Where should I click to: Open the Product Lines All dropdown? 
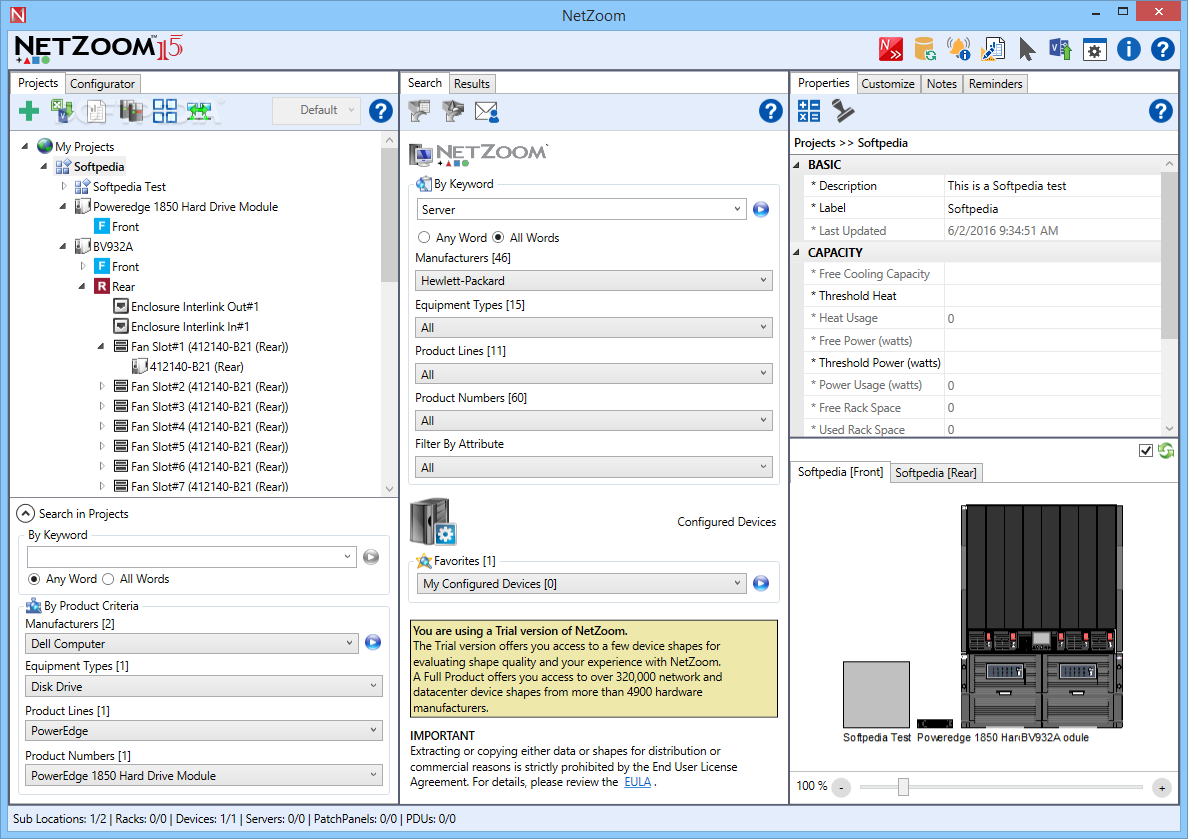pos(594,374)
